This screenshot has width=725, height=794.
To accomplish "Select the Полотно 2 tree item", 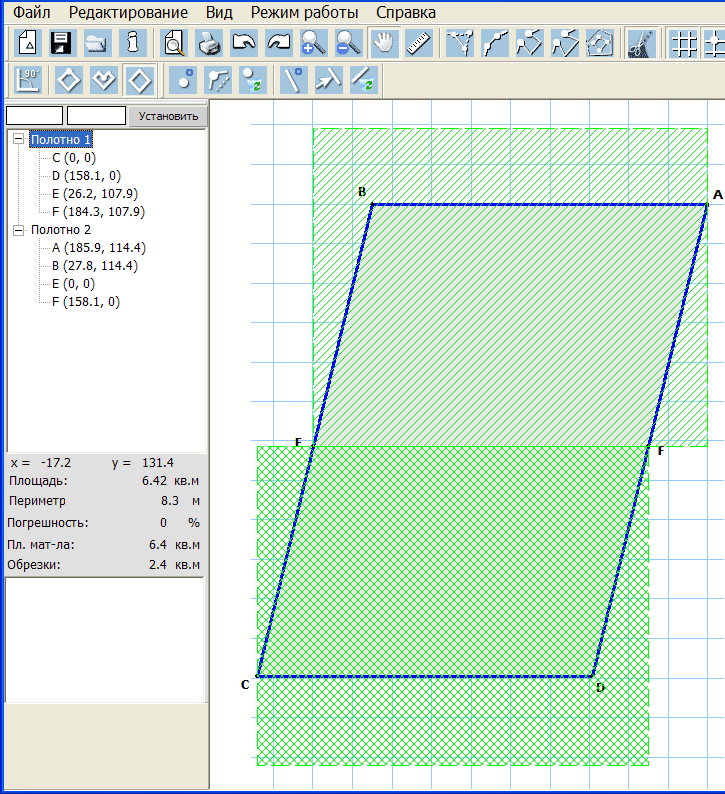I will click(x=61, y=230).
